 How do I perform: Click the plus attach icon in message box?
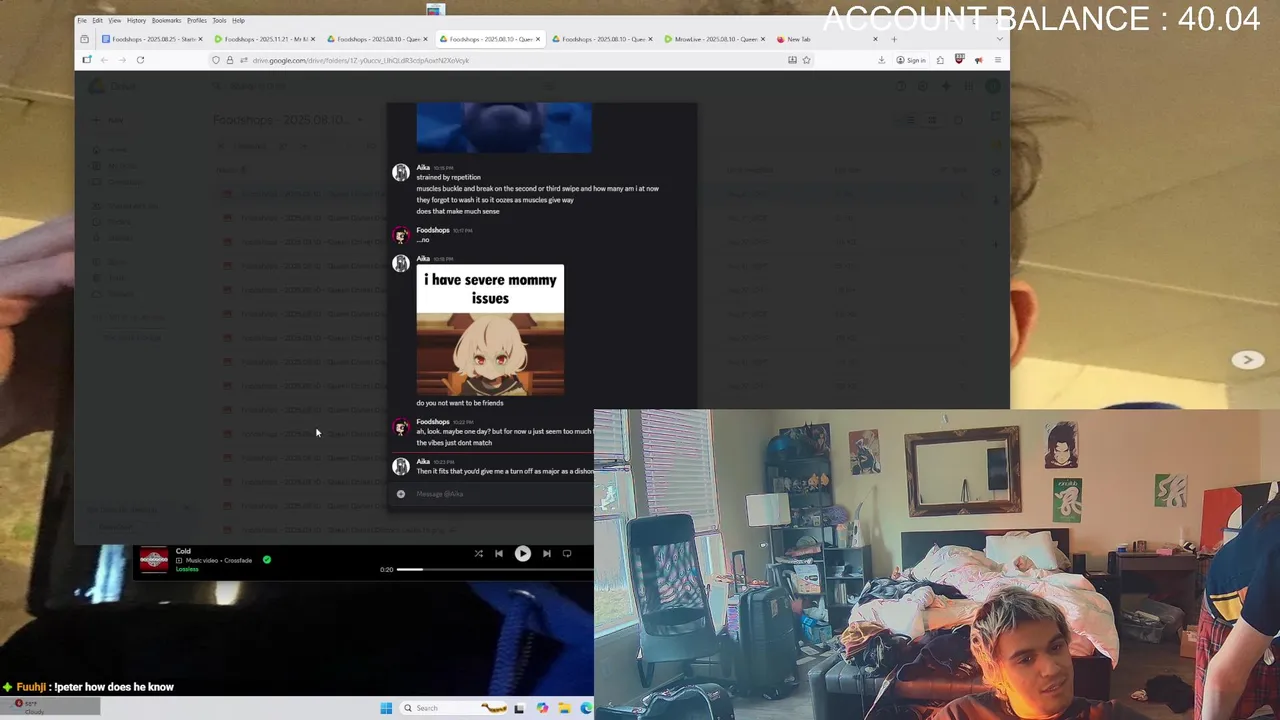401,494
